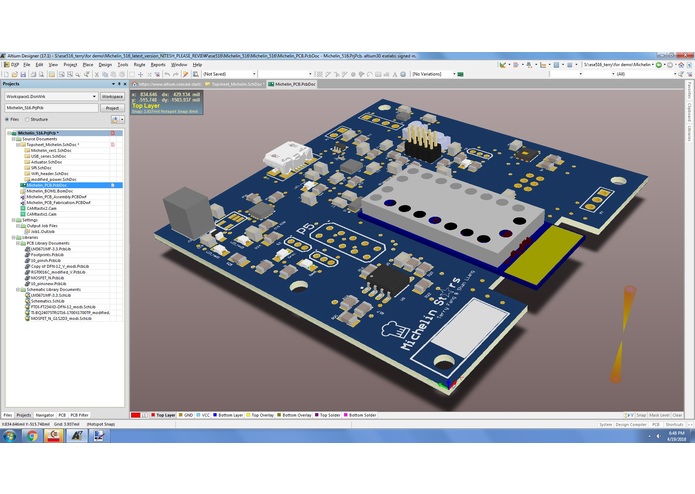Open the Workspace1.DsnWrk dropdown

pyautogui.click(x=94, y=96)
